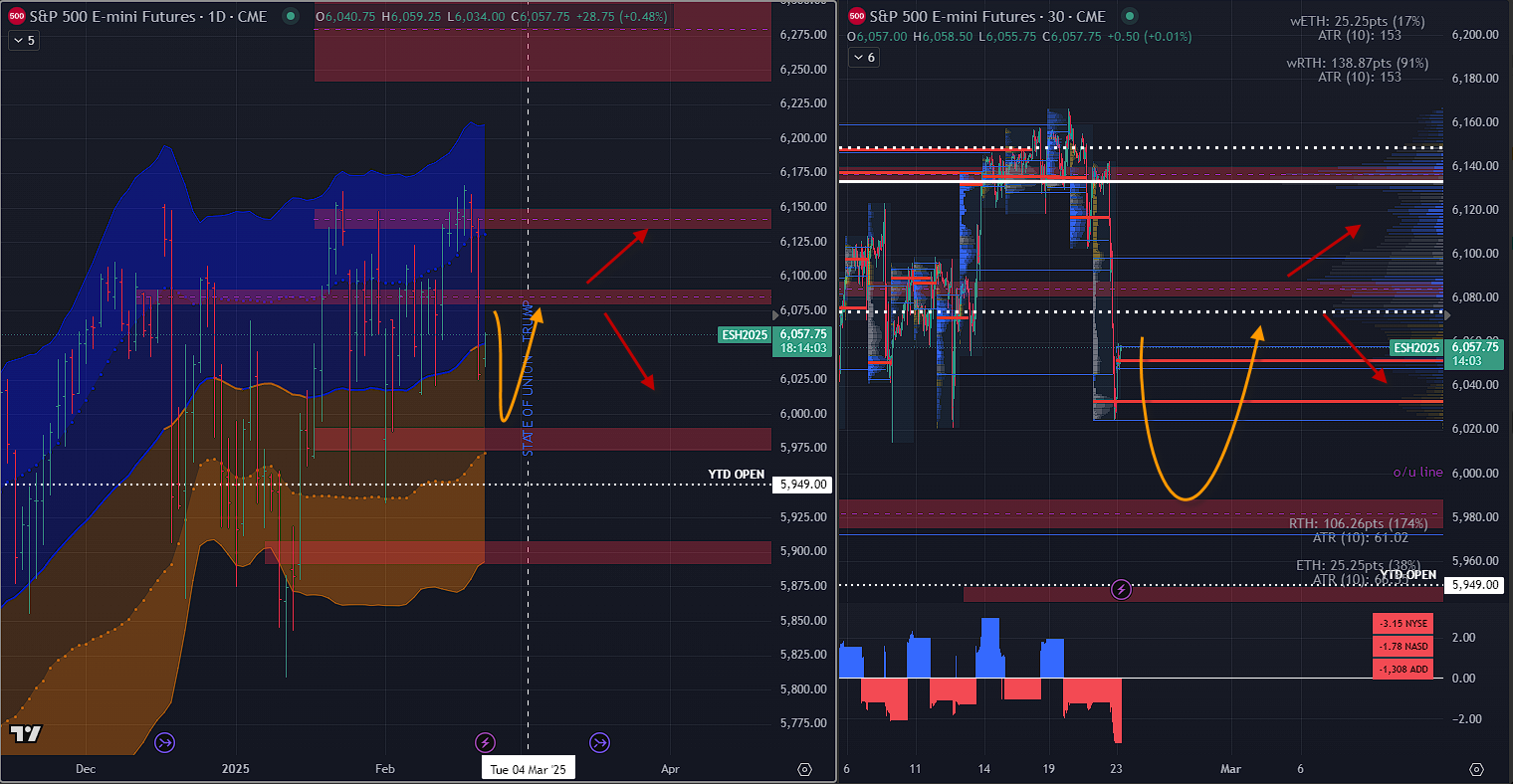Click the rollover marker icon between Dec and 2025
1513x784 pixels.
pos(165,741)
